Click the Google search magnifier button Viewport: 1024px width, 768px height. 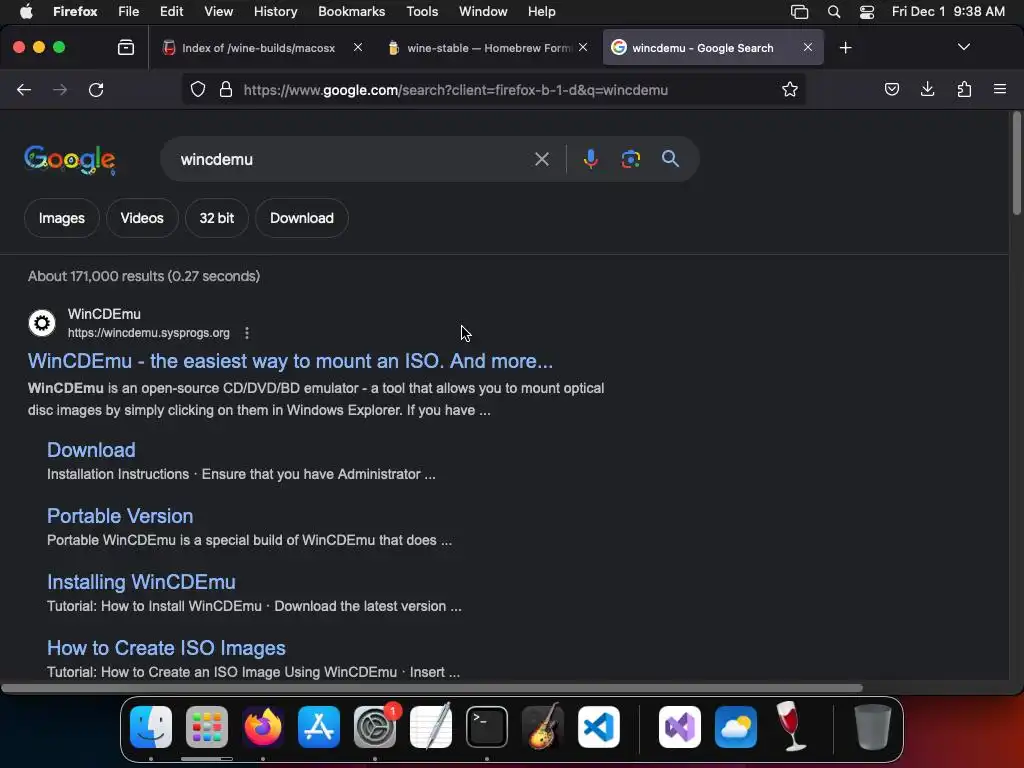[670, 159]
